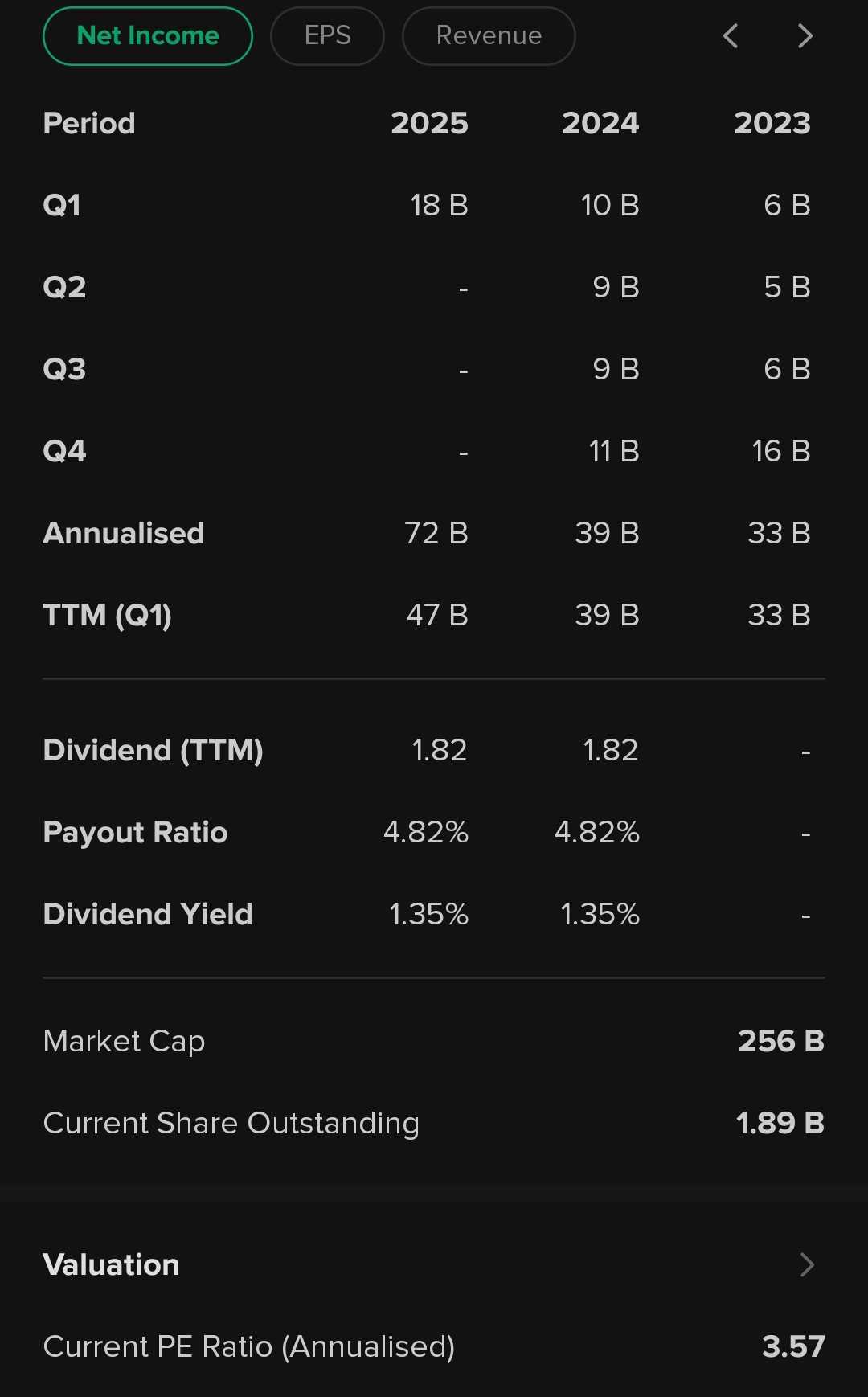Select the TTM (Q1) row label

pyautogui.click(x=107, y=615)
